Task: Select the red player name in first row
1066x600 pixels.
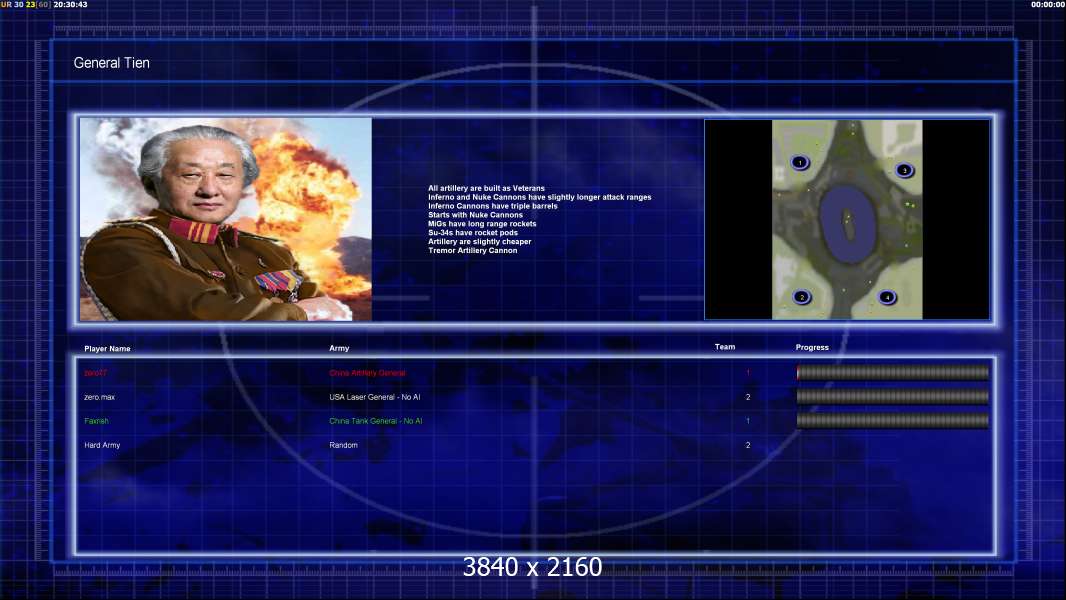Action: click(x=95, y=373)
